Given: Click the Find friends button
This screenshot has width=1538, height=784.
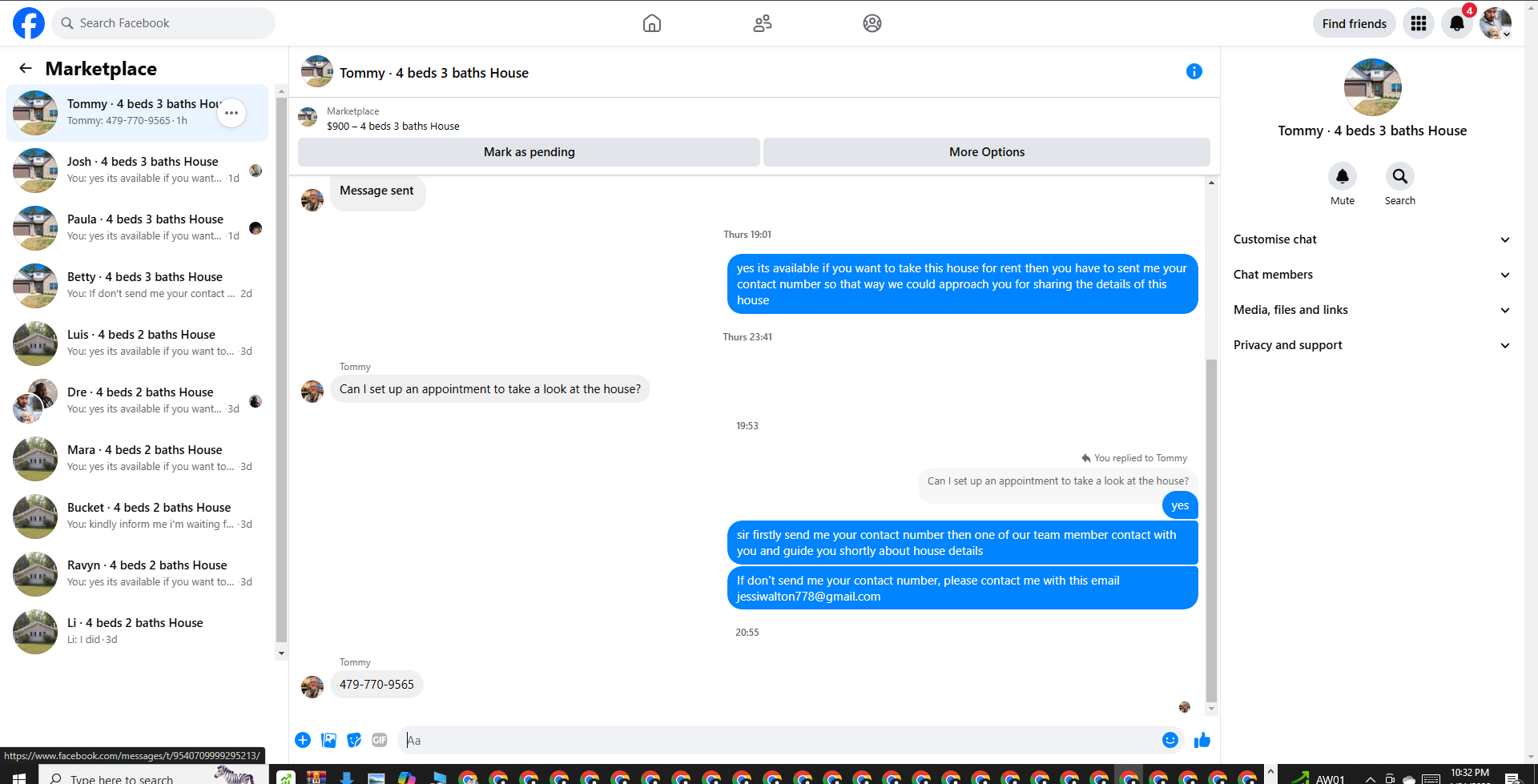Looking at the screenshot, I should click(x=1355, y=23).
